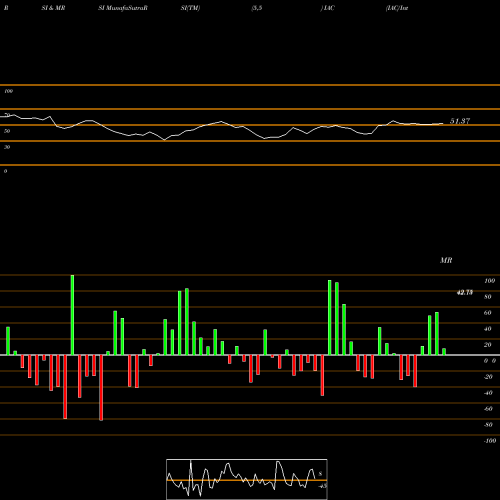Viewport: 500px width, 500px height.
Task: Click the tallest green bar in the MR histogram
Action: point(72,315)
